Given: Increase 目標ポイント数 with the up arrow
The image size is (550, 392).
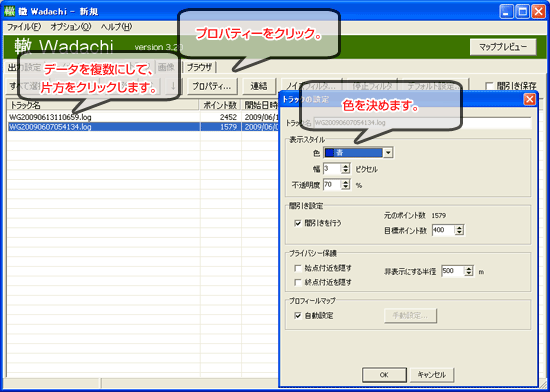Looking at the screenshot, I should pyautogui.click(x=460, y=228).
